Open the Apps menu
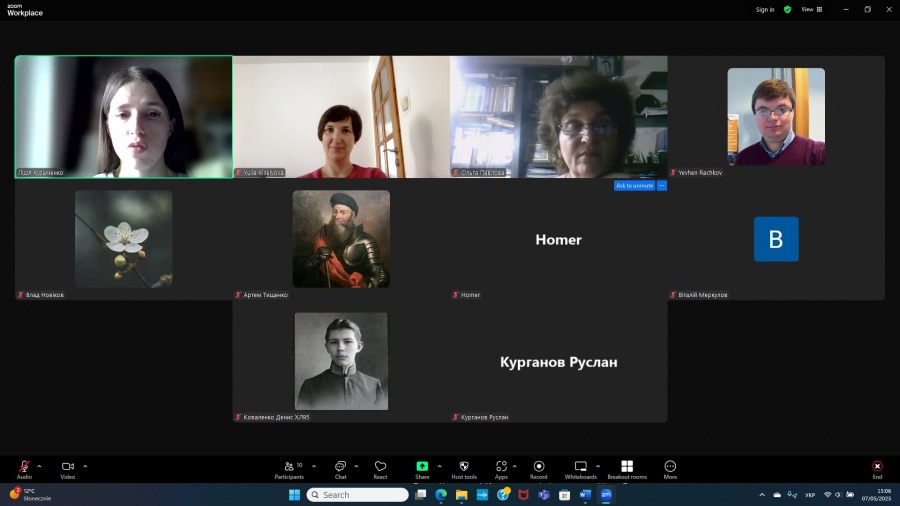The height and width of the screenshot is (506, 900). 501,469
